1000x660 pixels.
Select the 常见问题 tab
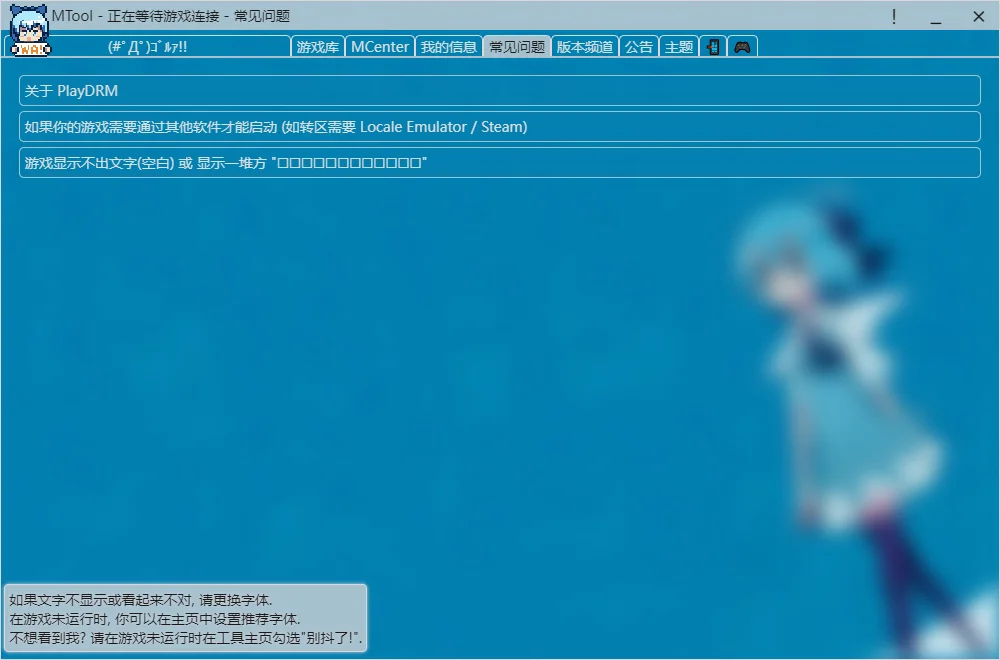click(517, 47)
